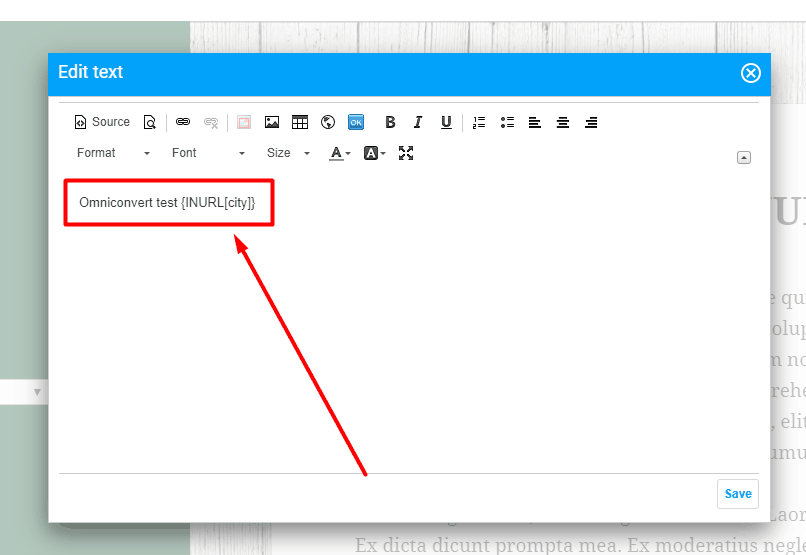The width and height of the screenshot is (806, 555).
Task: Insert an image with the Image icon
Action: (x=271, y=122)
